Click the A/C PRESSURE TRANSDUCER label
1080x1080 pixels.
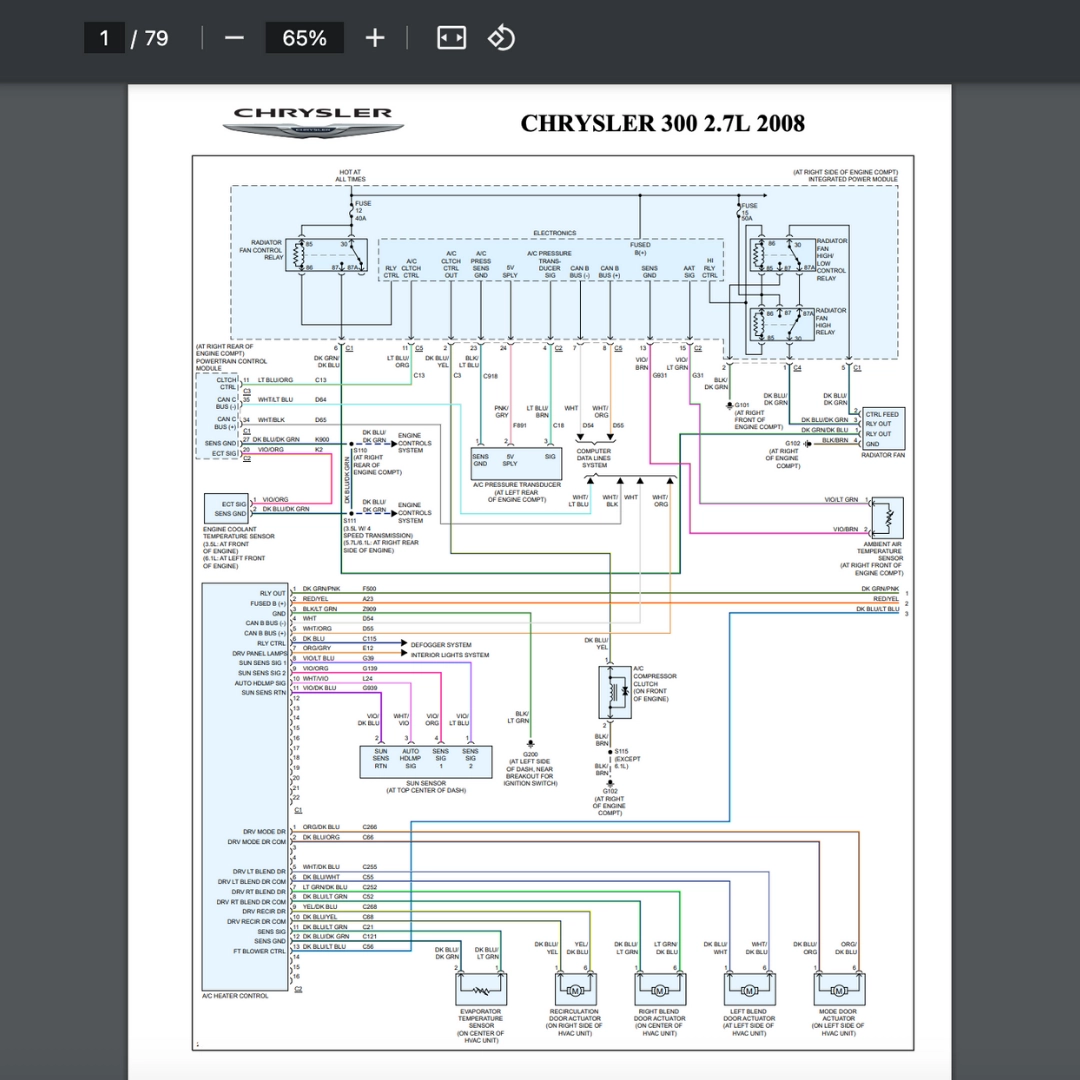(x=517, y=485)
